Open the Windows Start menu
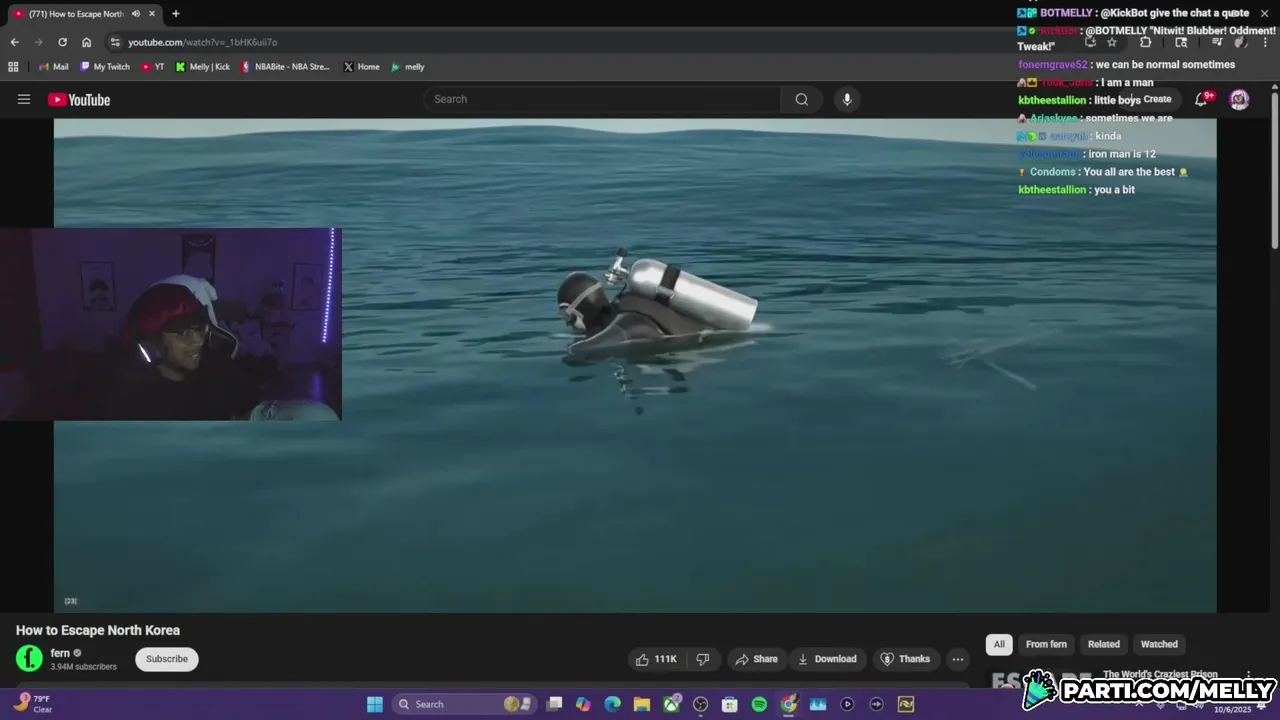The height and width of the screenshot is (720, 1280). click(x=374, y=704)
